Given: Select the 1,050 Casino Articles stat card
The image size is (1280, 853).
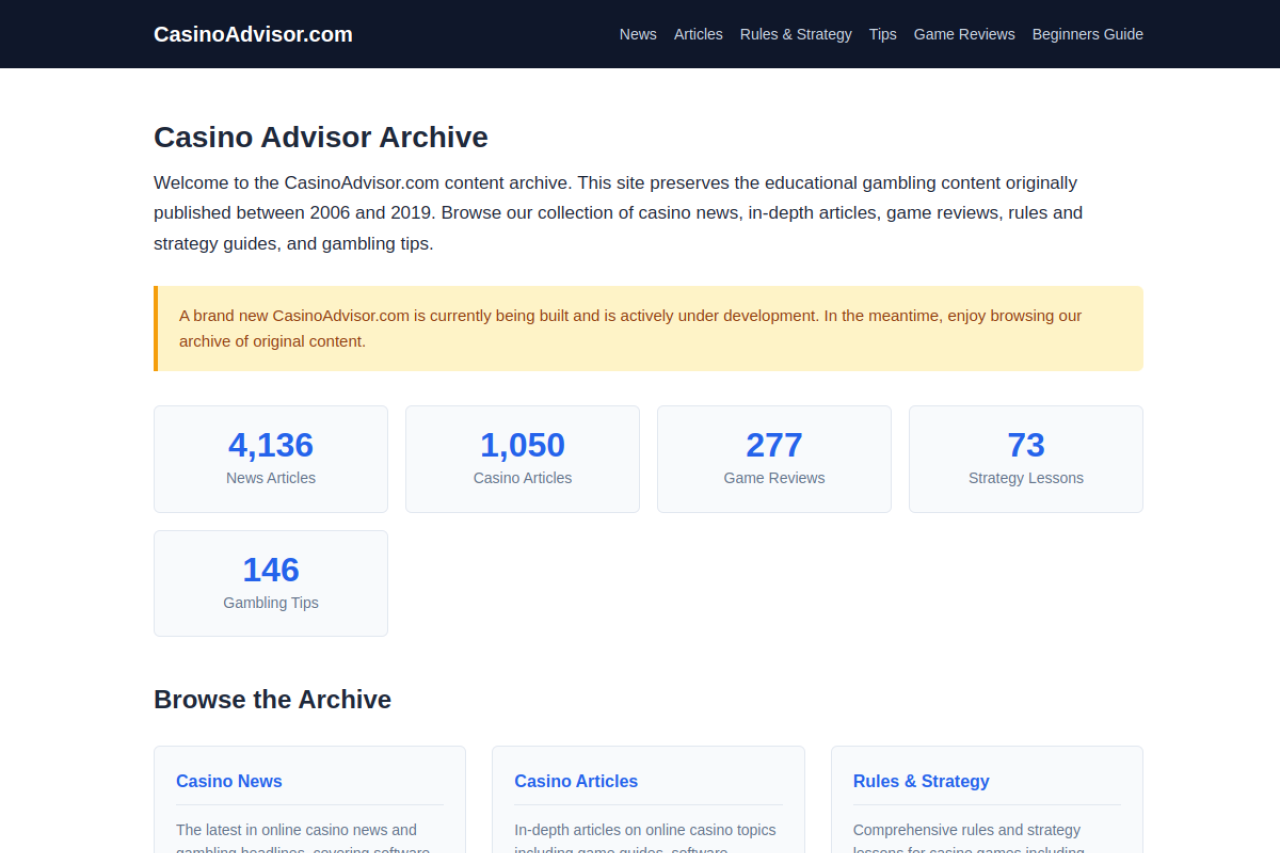Looking at the screenshot, I should pos(522,459).
